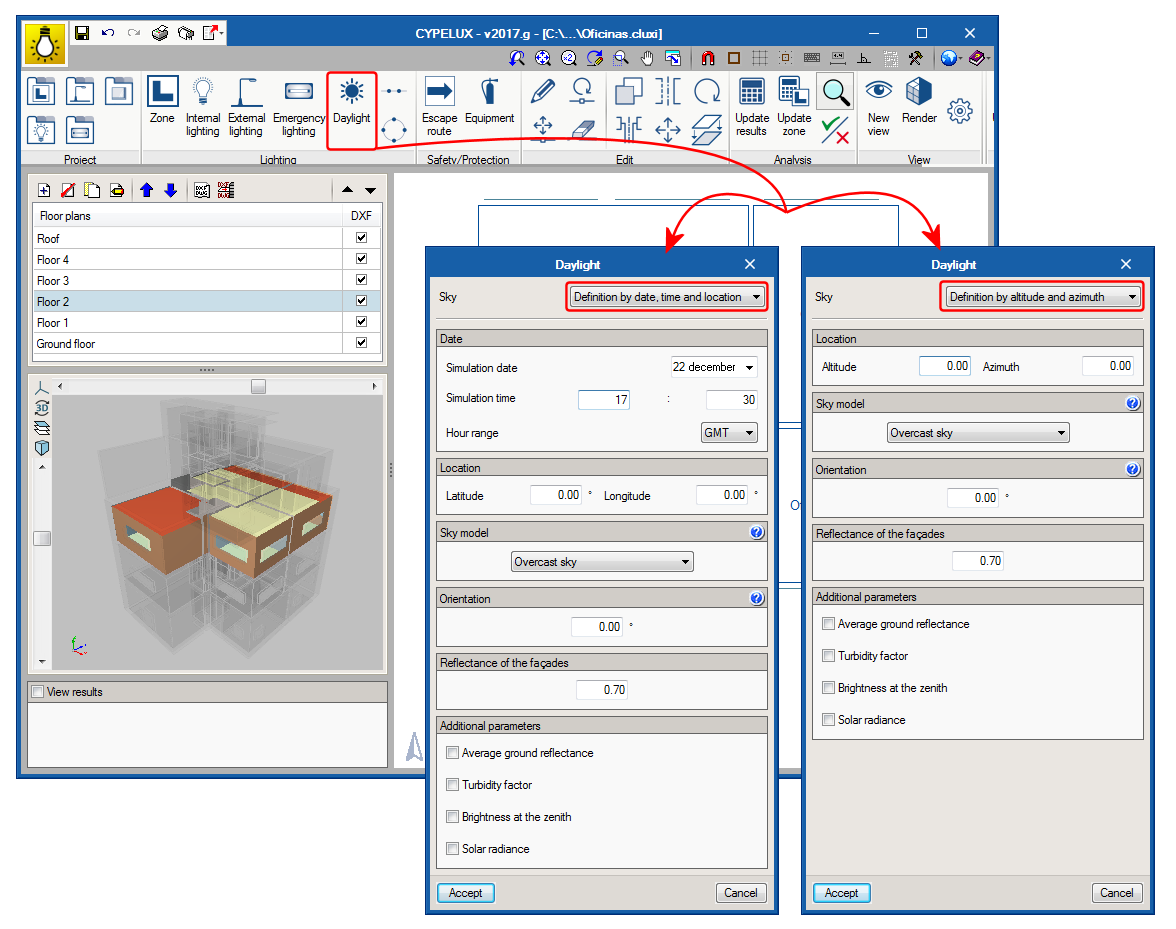
Task: Click the Emergency lighting icon
Action: coord(298,104)
